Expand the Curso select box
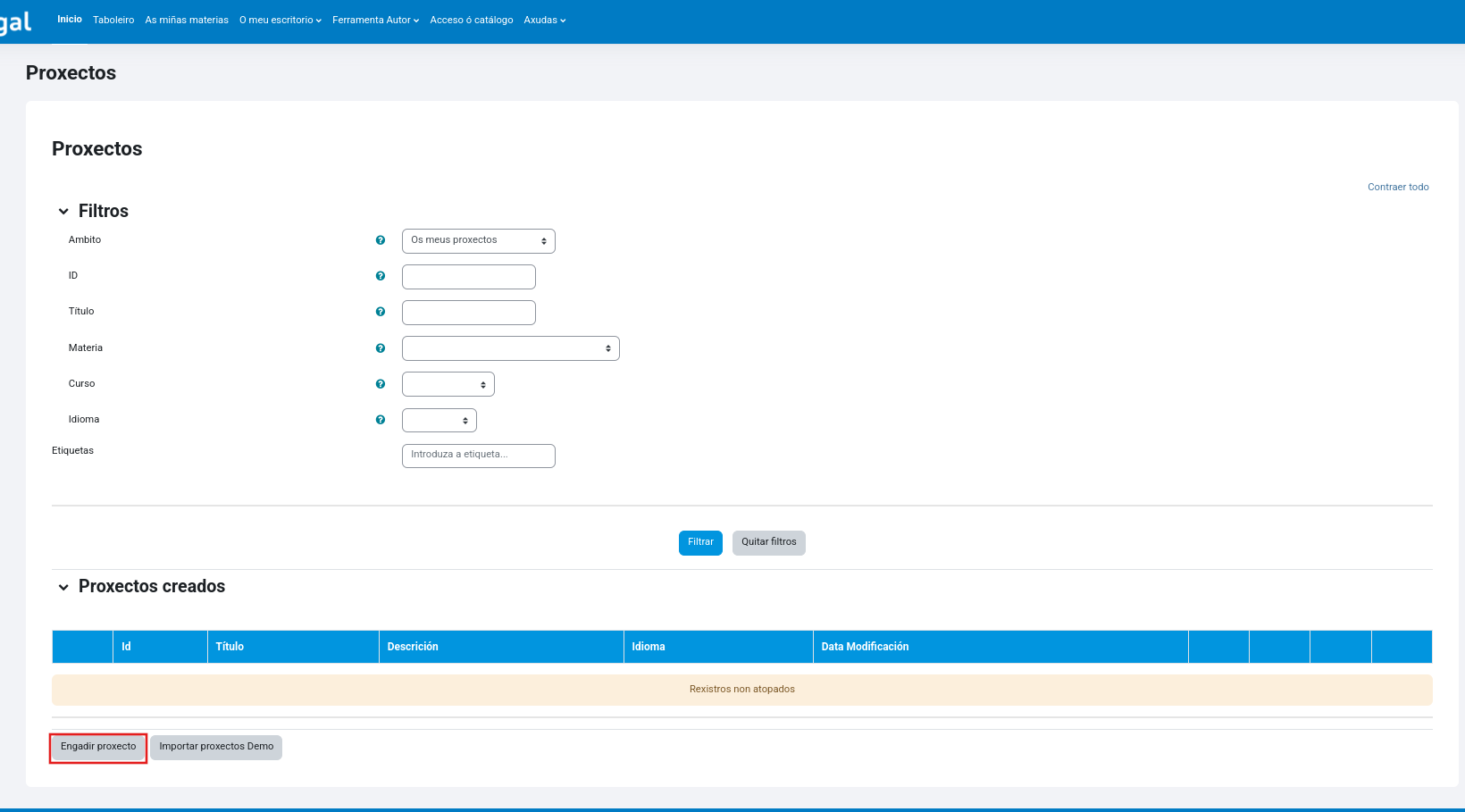 (448, 384)
